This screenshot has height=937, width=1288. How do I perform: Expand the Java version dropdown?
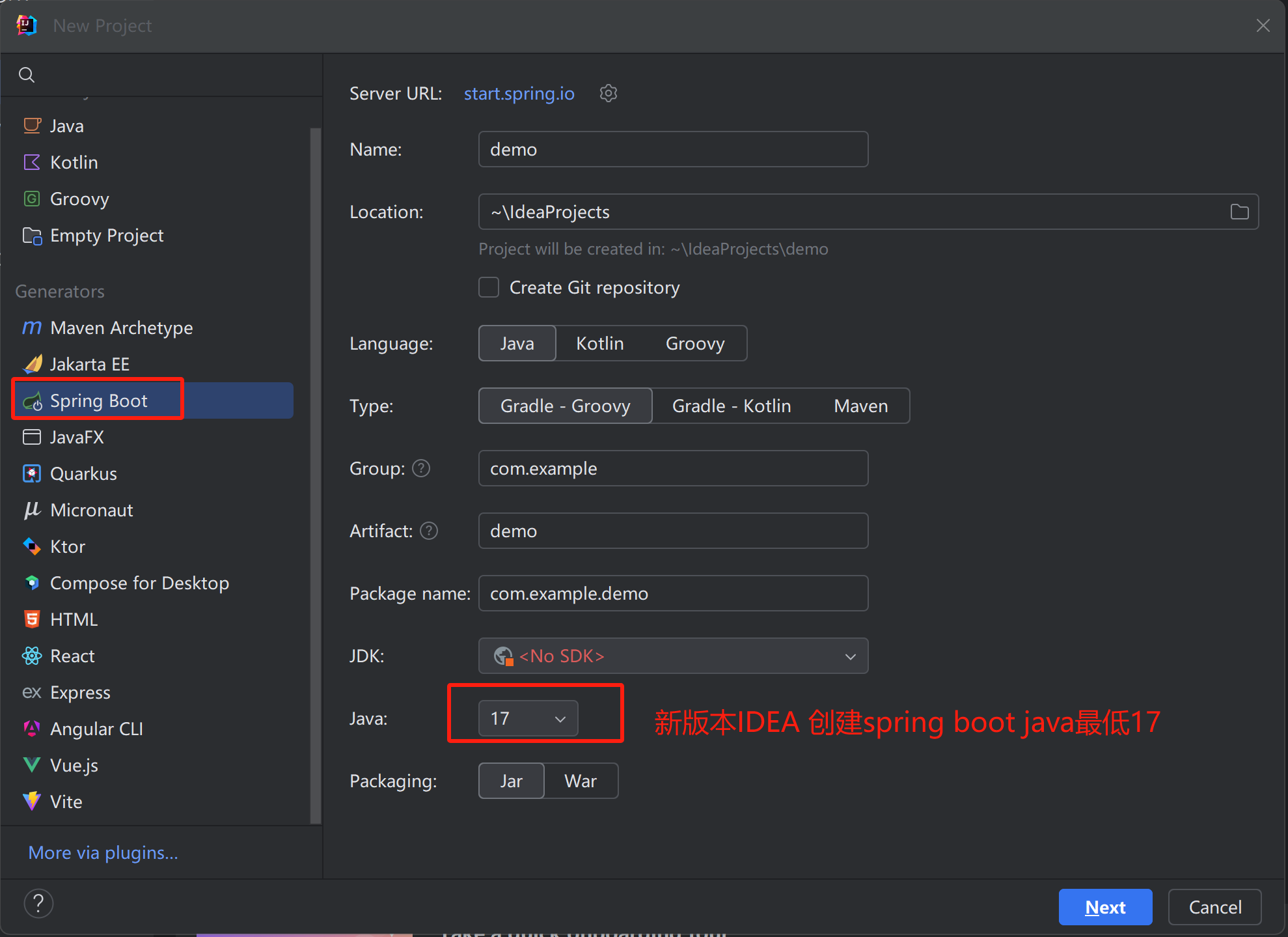(x=528, y=719)
